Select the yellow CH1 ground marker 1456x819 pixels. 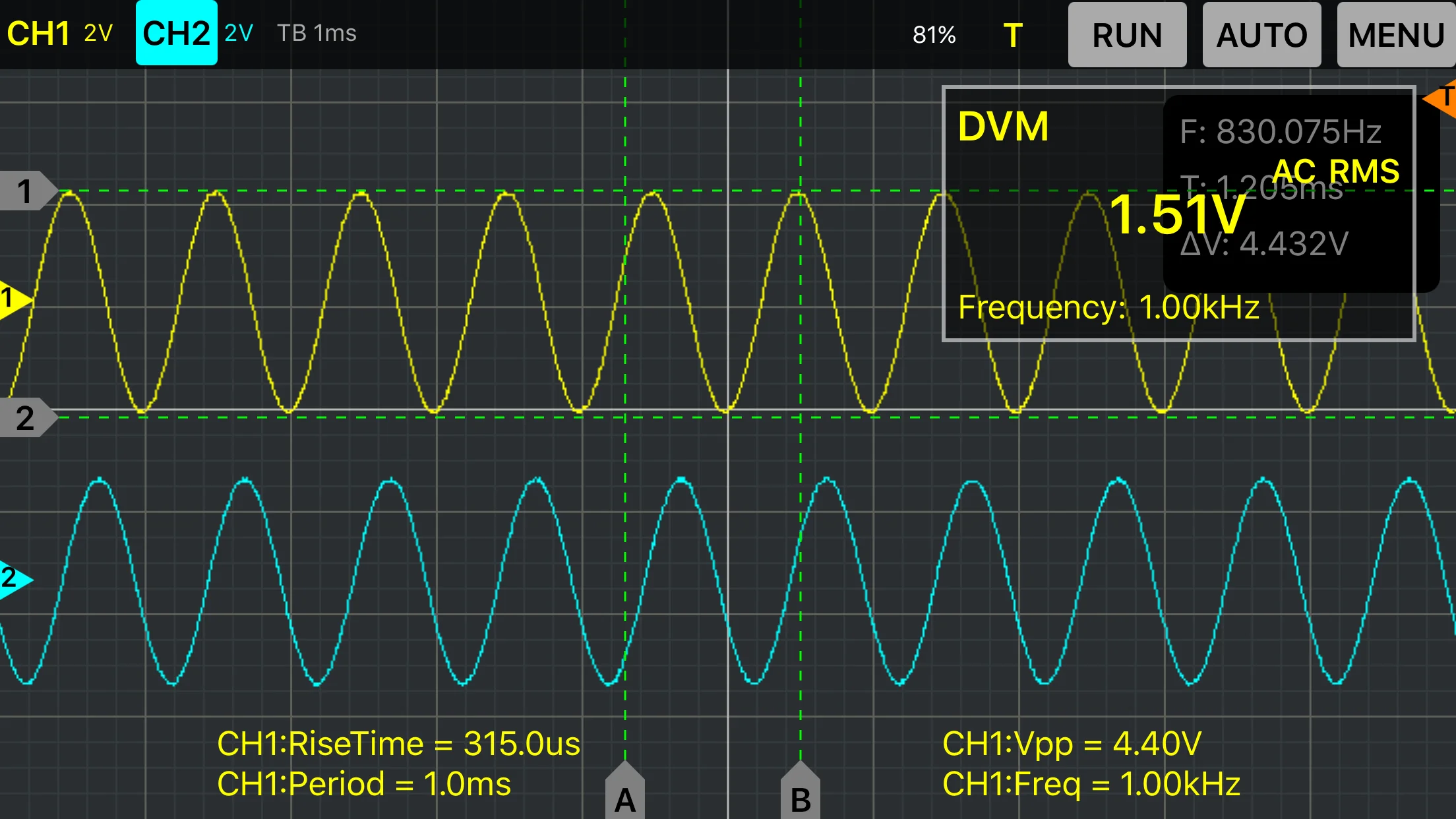pyautogui.click(x=13, y=300)
